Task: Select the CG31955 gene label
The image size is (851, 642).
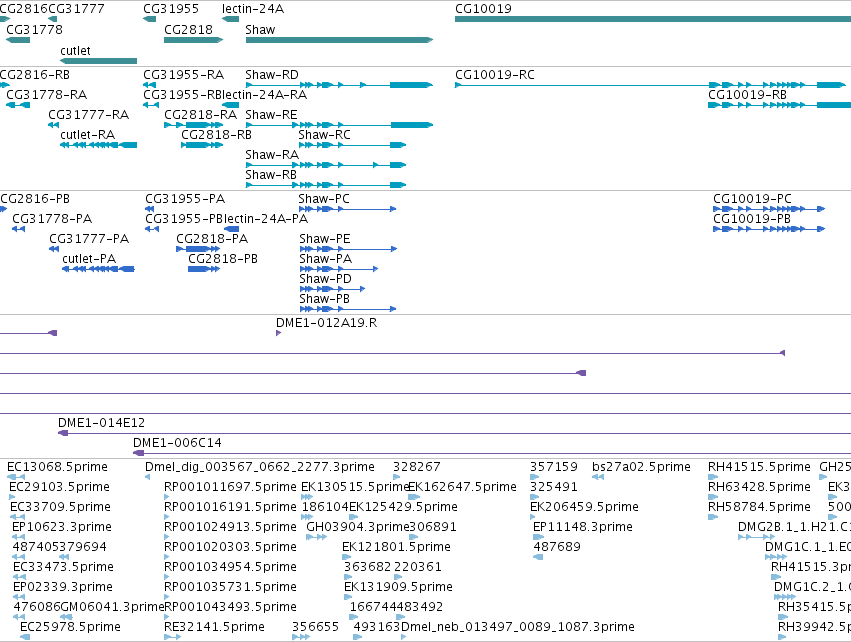Action: click(x=171, y=9)
